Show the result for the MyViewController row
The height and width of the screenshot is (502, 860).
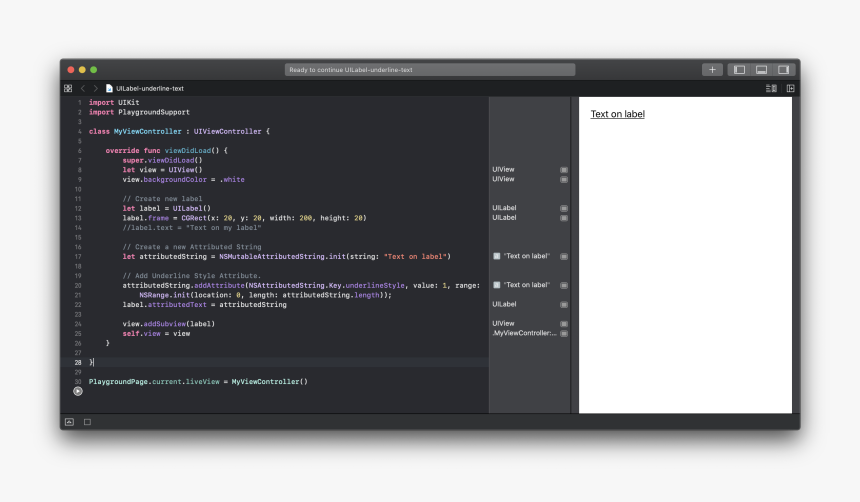click(x=564, y=334)
